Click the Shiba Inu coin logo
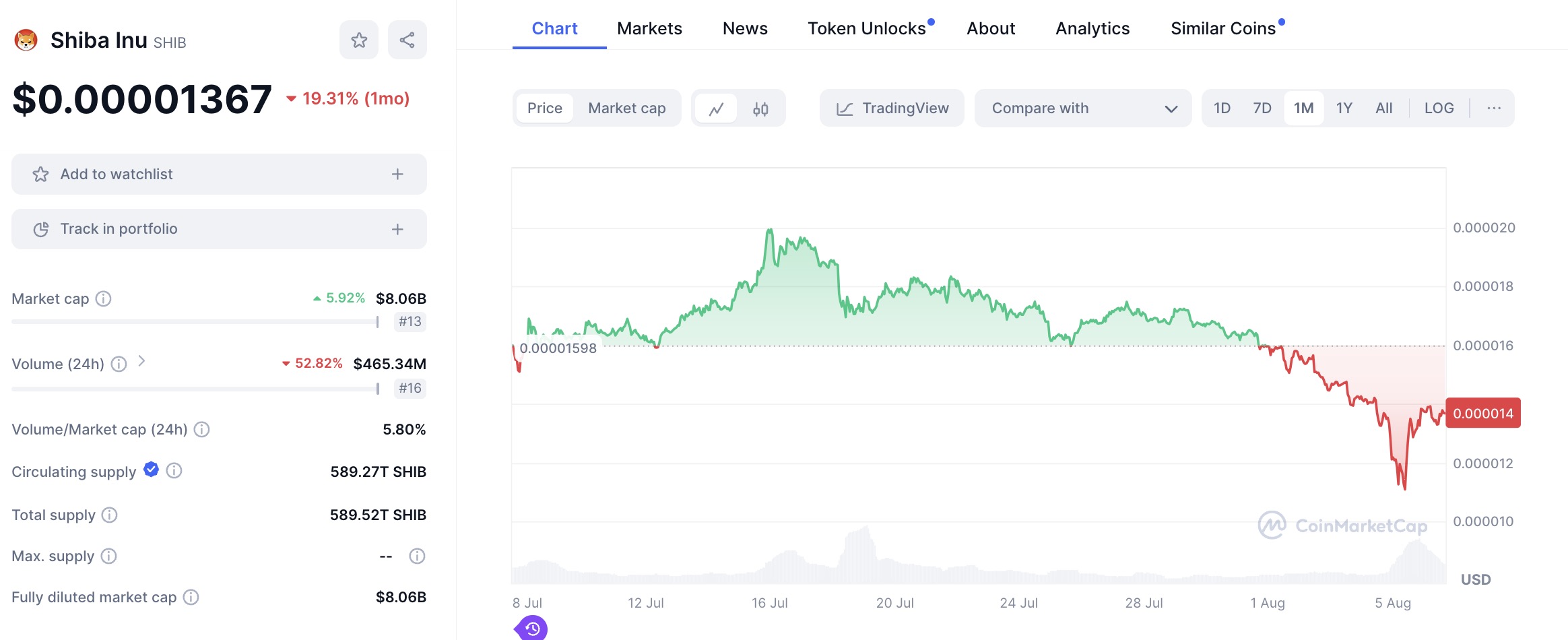 [26, 40]
